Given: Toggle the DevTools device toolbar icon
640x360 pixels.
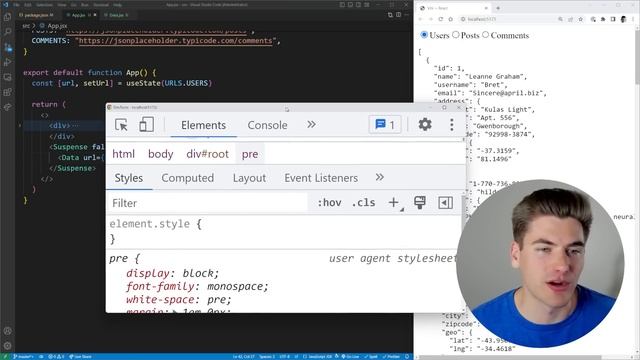Looking at the screenshot, I should pos(147,125).
